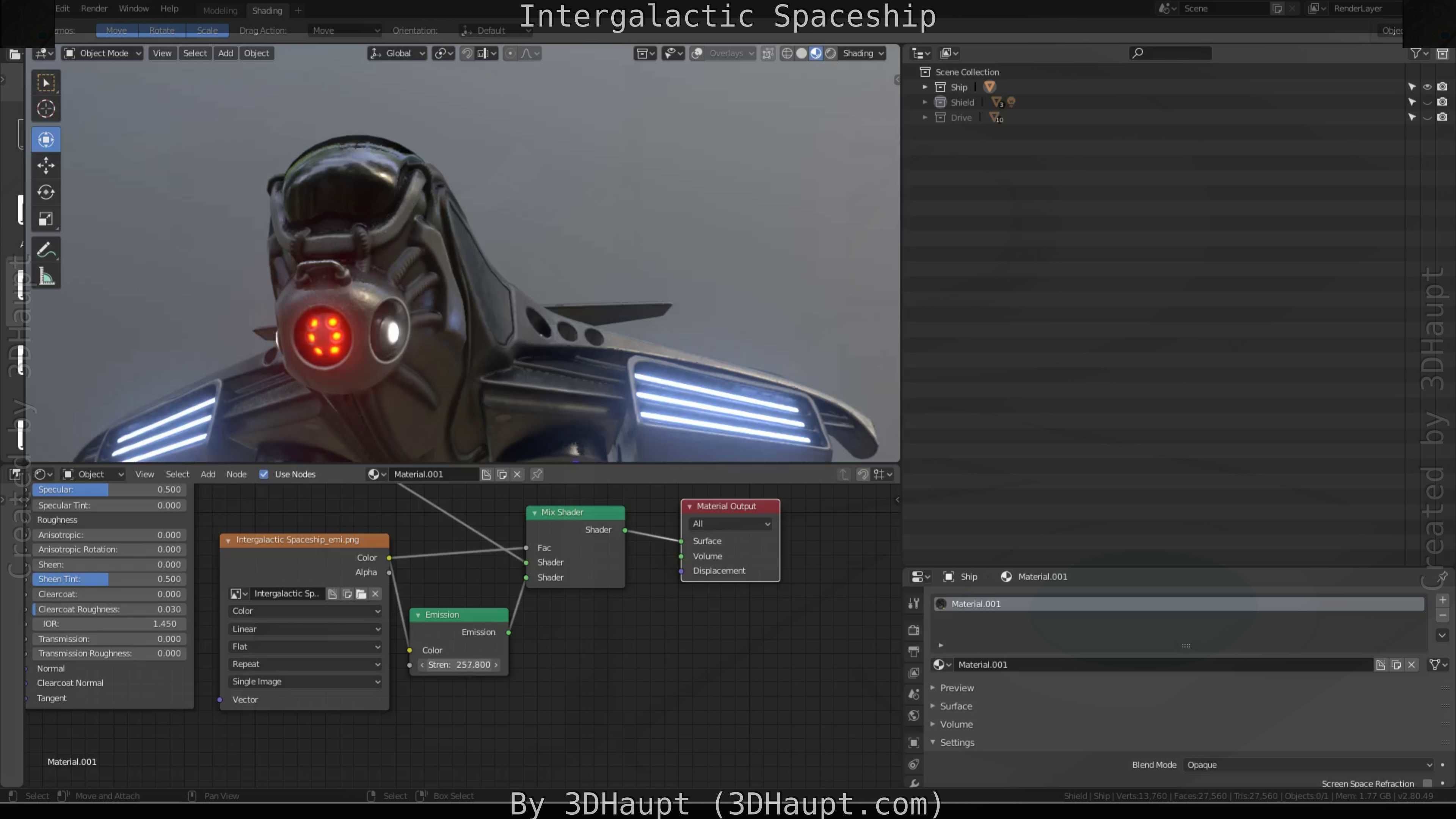Screen dimensions: 1456x819
Task: Click the pin icon in node editor header
Action: (x=537, y=474)
